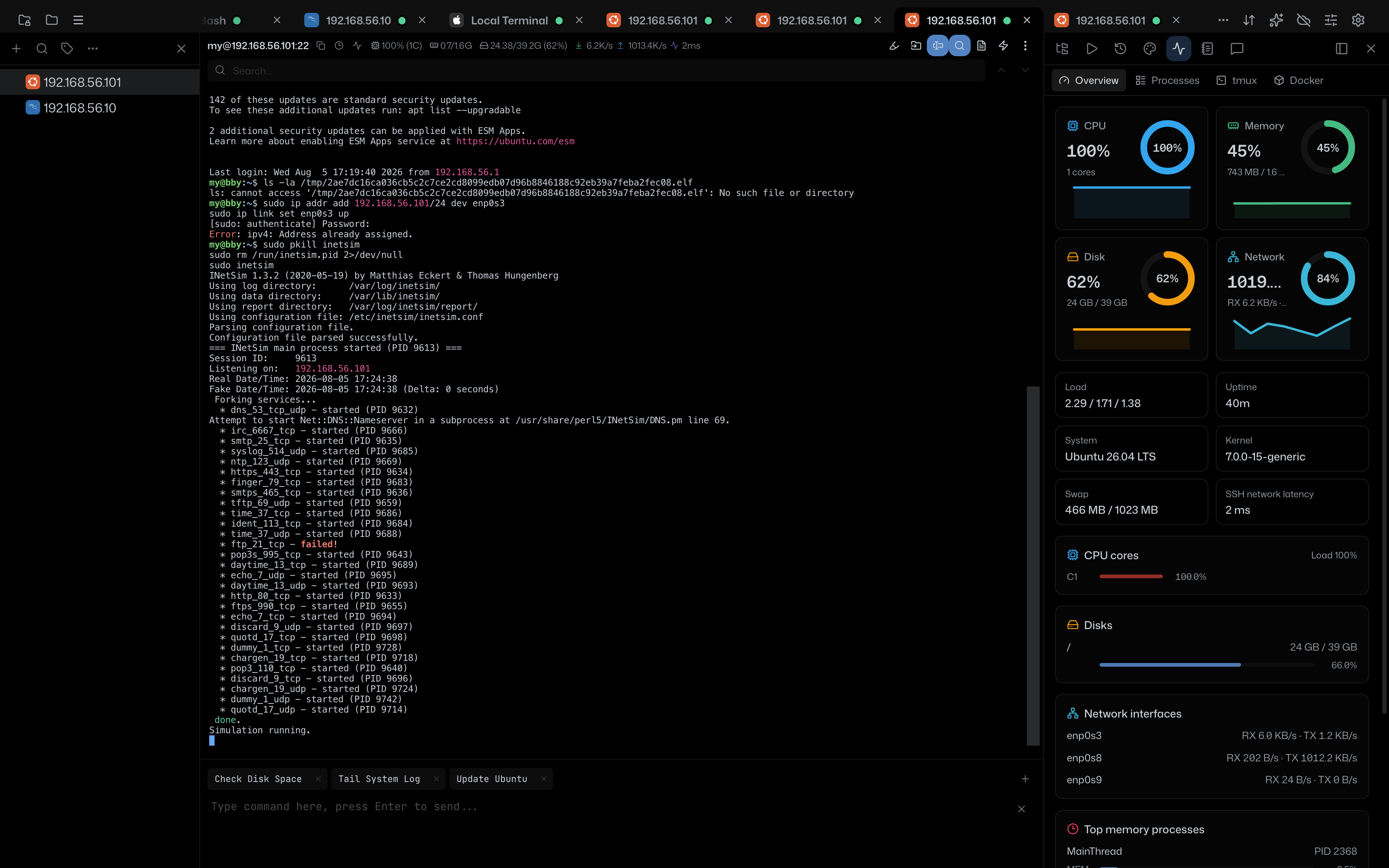Jump to previous search match with up chevron
This screenshot has width=1389, height=868.
pos(1001,70)
